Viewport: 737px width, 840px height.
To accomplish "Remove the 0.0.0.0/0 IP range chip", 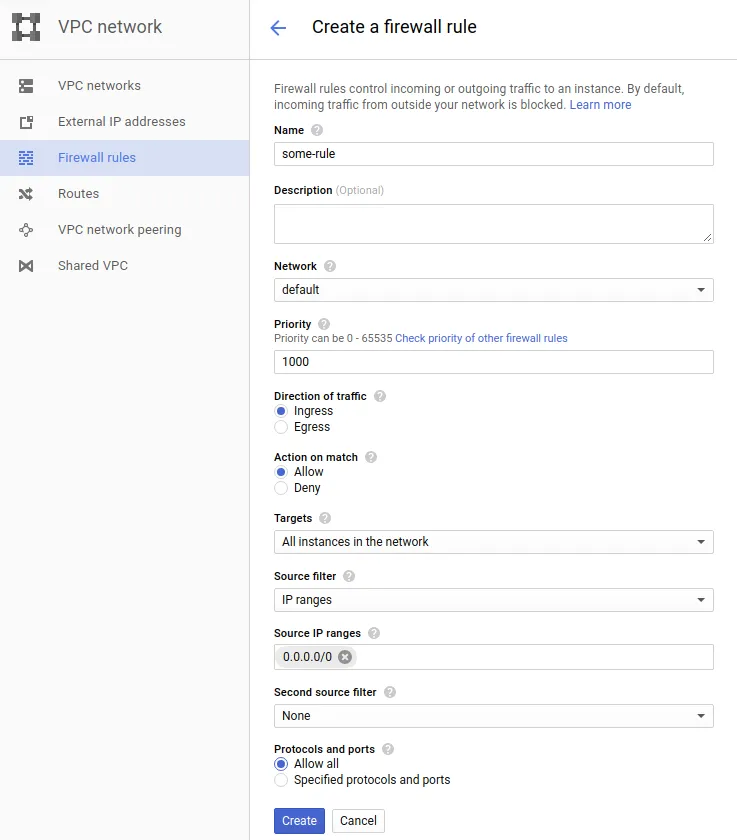I will [345, 657].
